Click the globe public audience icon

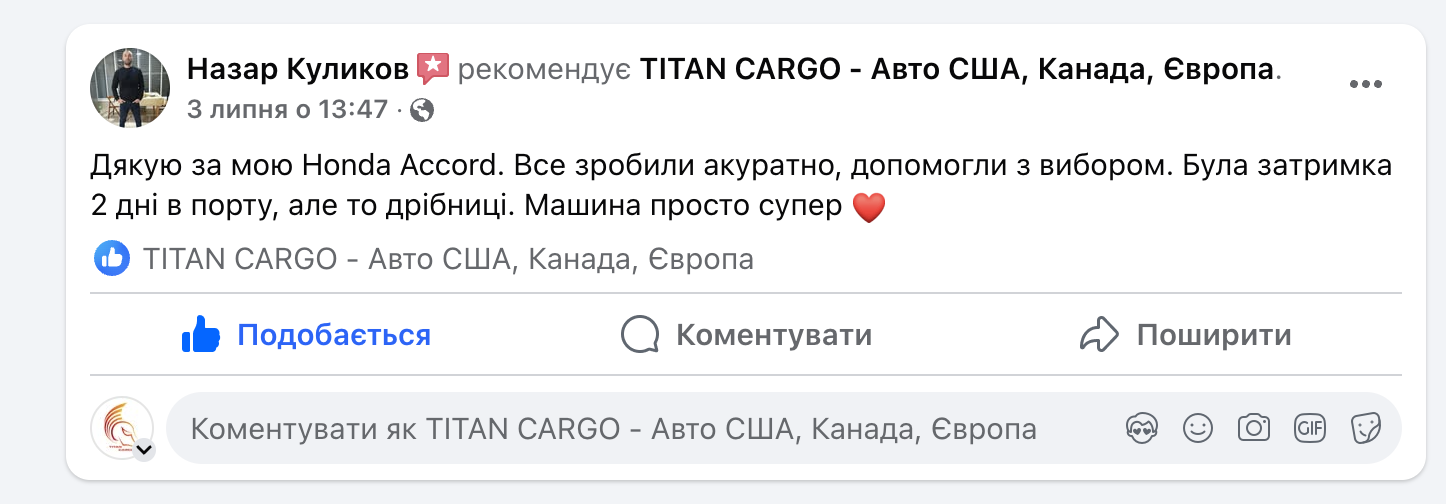[x=422, y=110]
